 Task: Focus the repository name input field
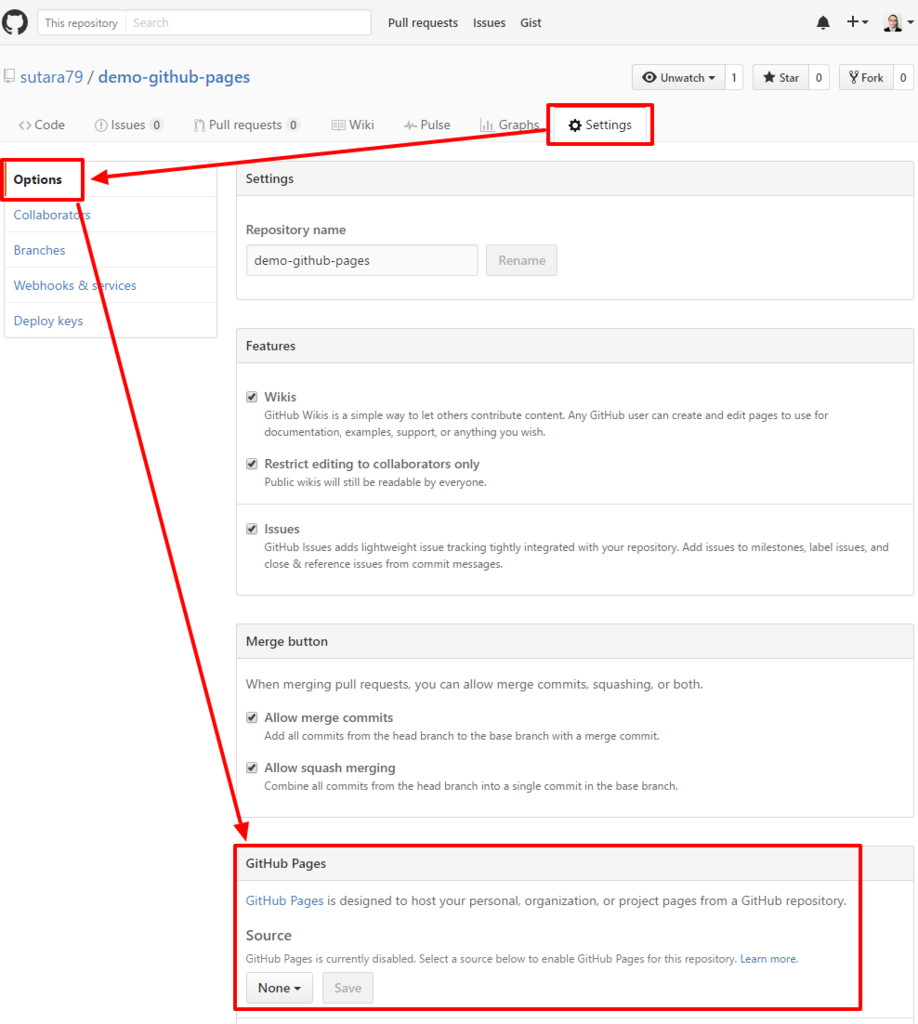click(362, 261)
